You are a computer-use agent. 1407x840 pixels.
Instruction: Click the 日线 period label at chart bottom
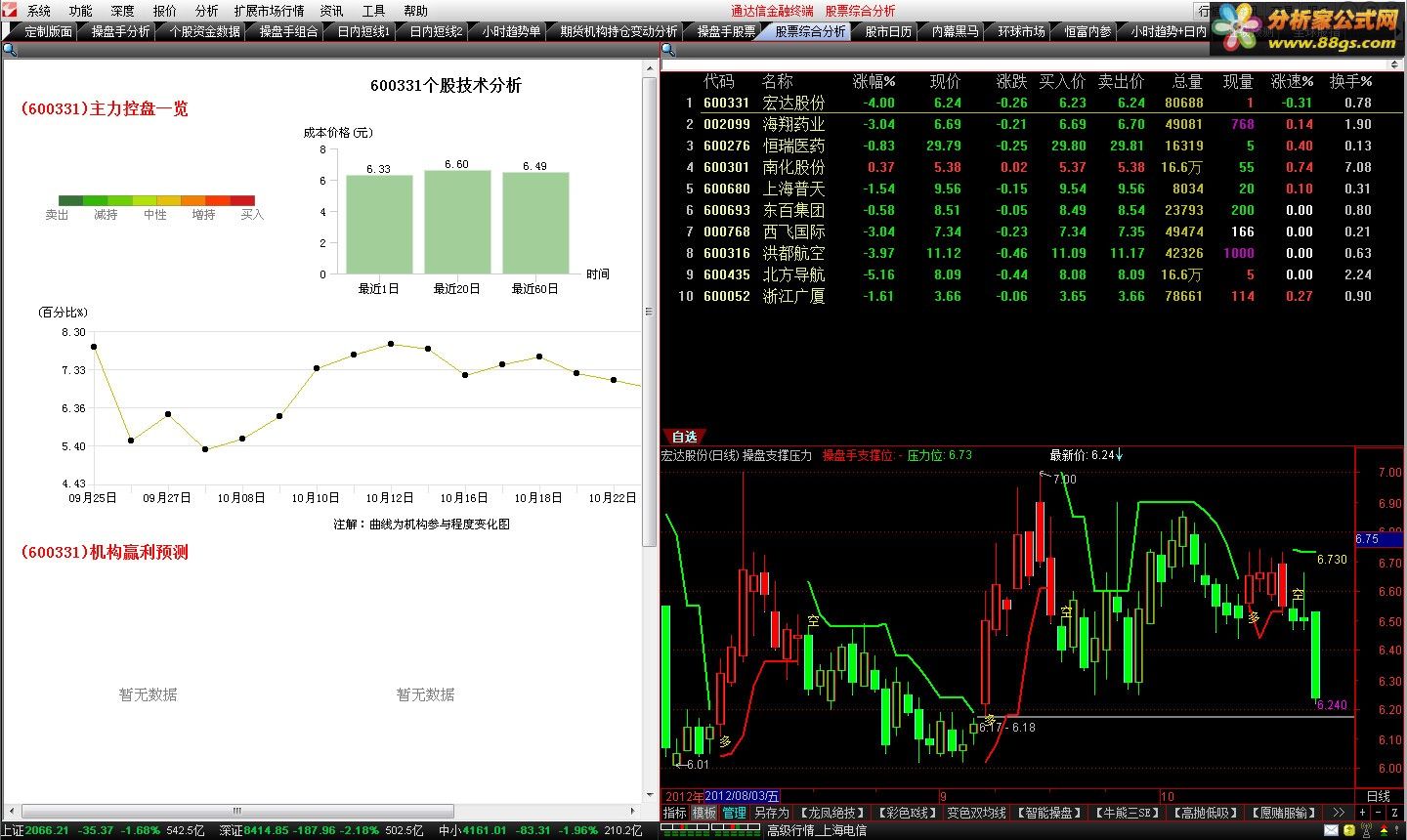(1378, 796)
